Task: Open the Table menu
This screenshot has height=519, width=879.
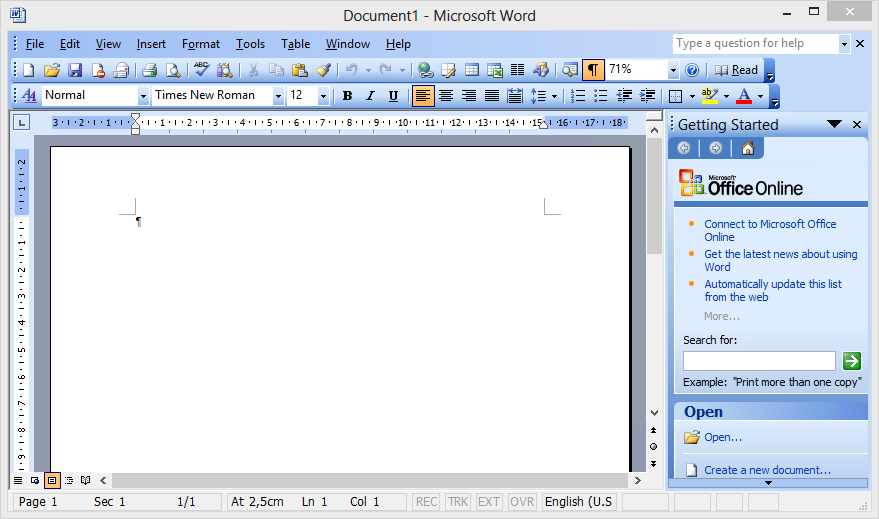Action: point(295,44)
